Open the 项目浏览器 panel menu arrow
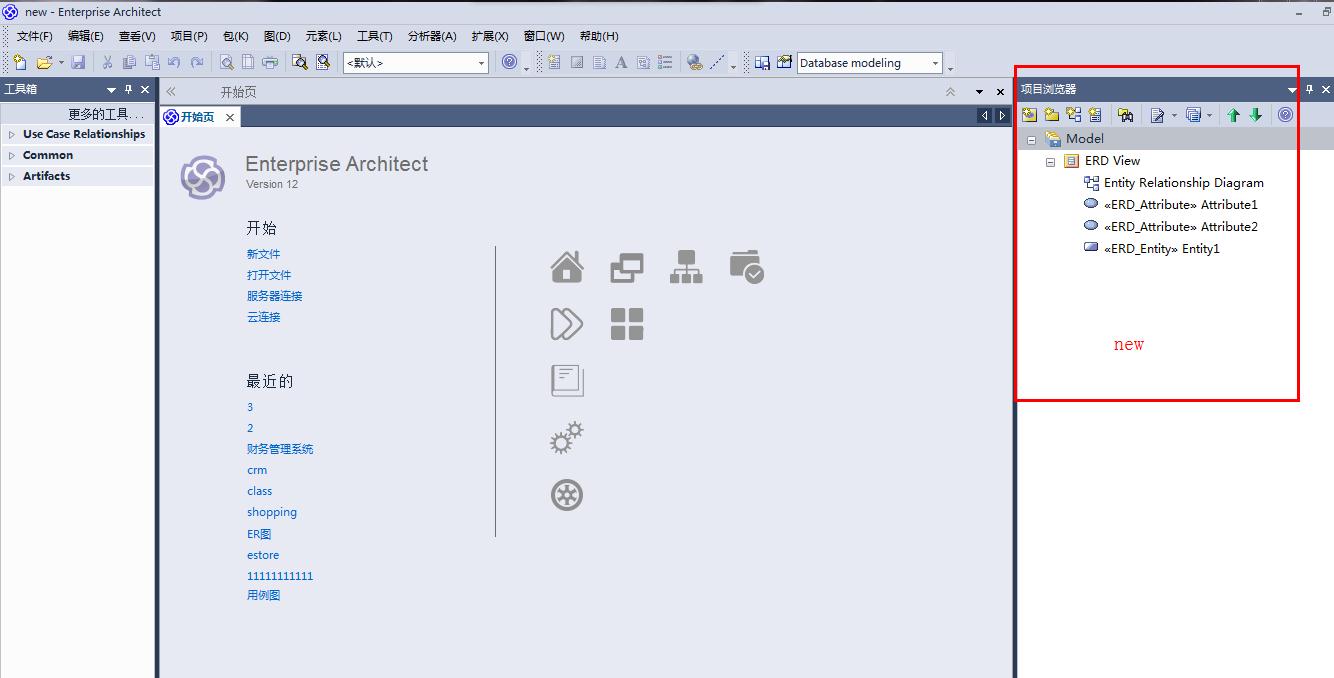1334x678 pixels. pyautogui.click(x=1292, y=90)
